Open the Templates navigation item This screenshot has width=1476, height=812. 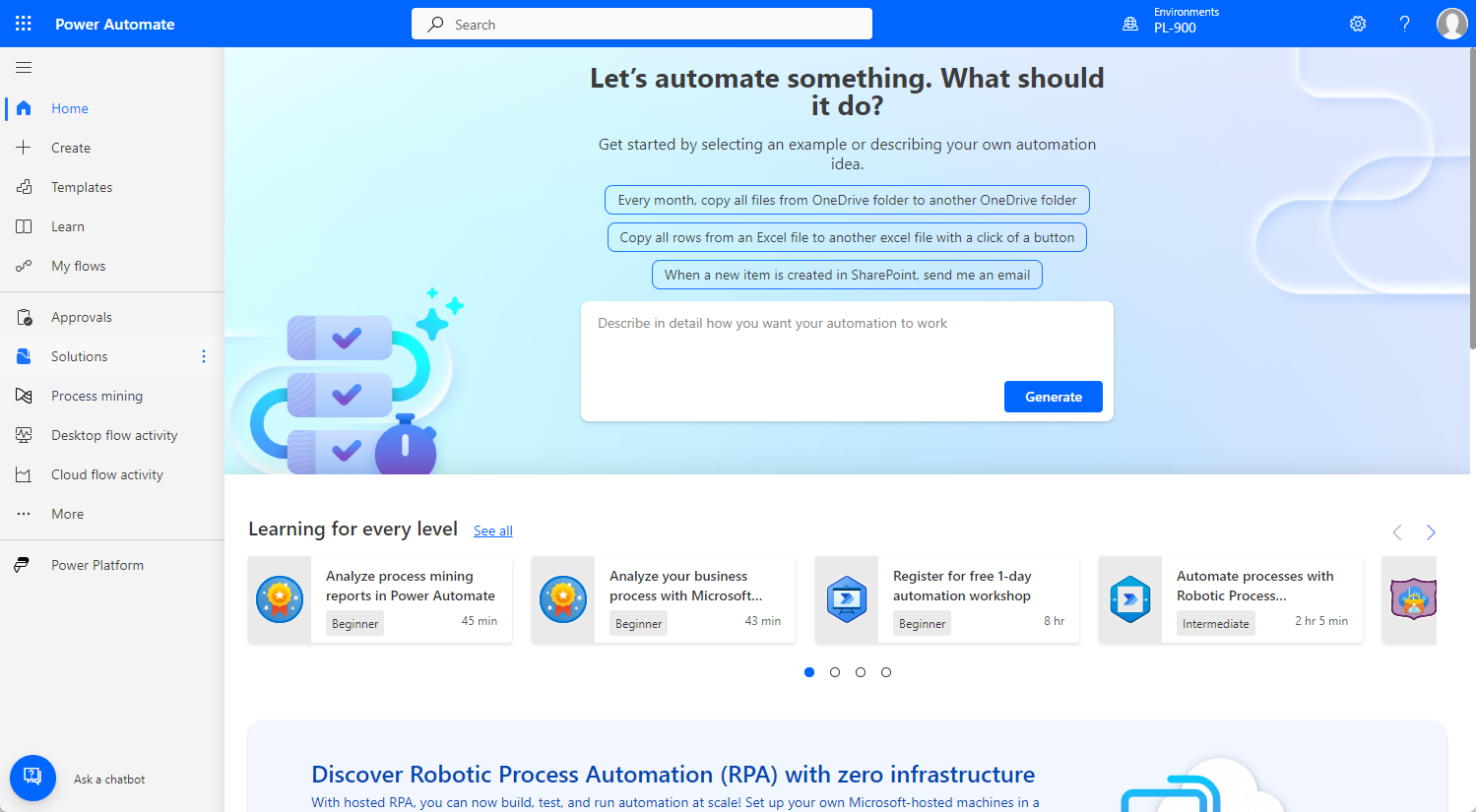point(112,187)
